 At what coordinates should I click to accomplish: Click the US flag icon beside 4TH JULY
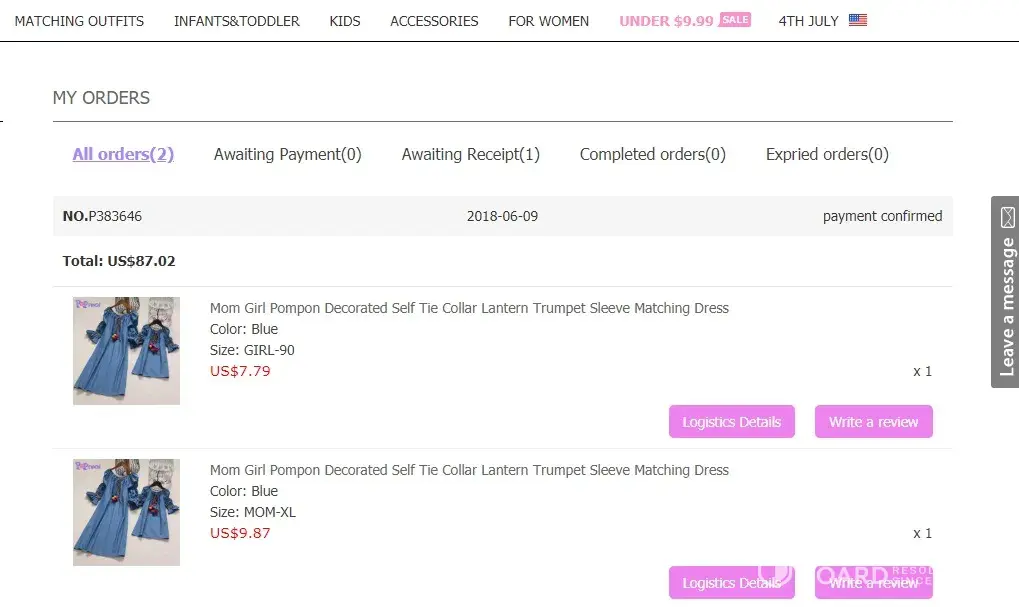[857, 20]
